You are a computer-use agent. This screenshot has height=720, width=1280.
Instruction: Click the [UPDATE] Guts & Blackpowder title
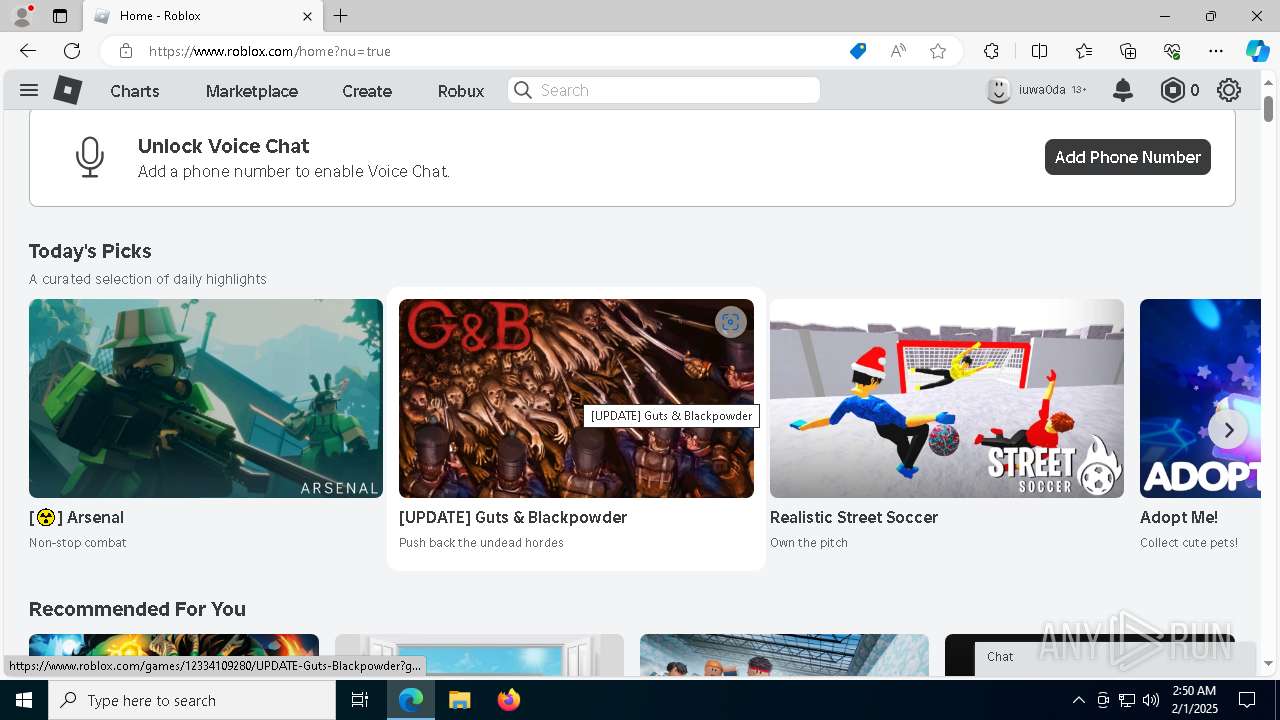coord(513,517)
